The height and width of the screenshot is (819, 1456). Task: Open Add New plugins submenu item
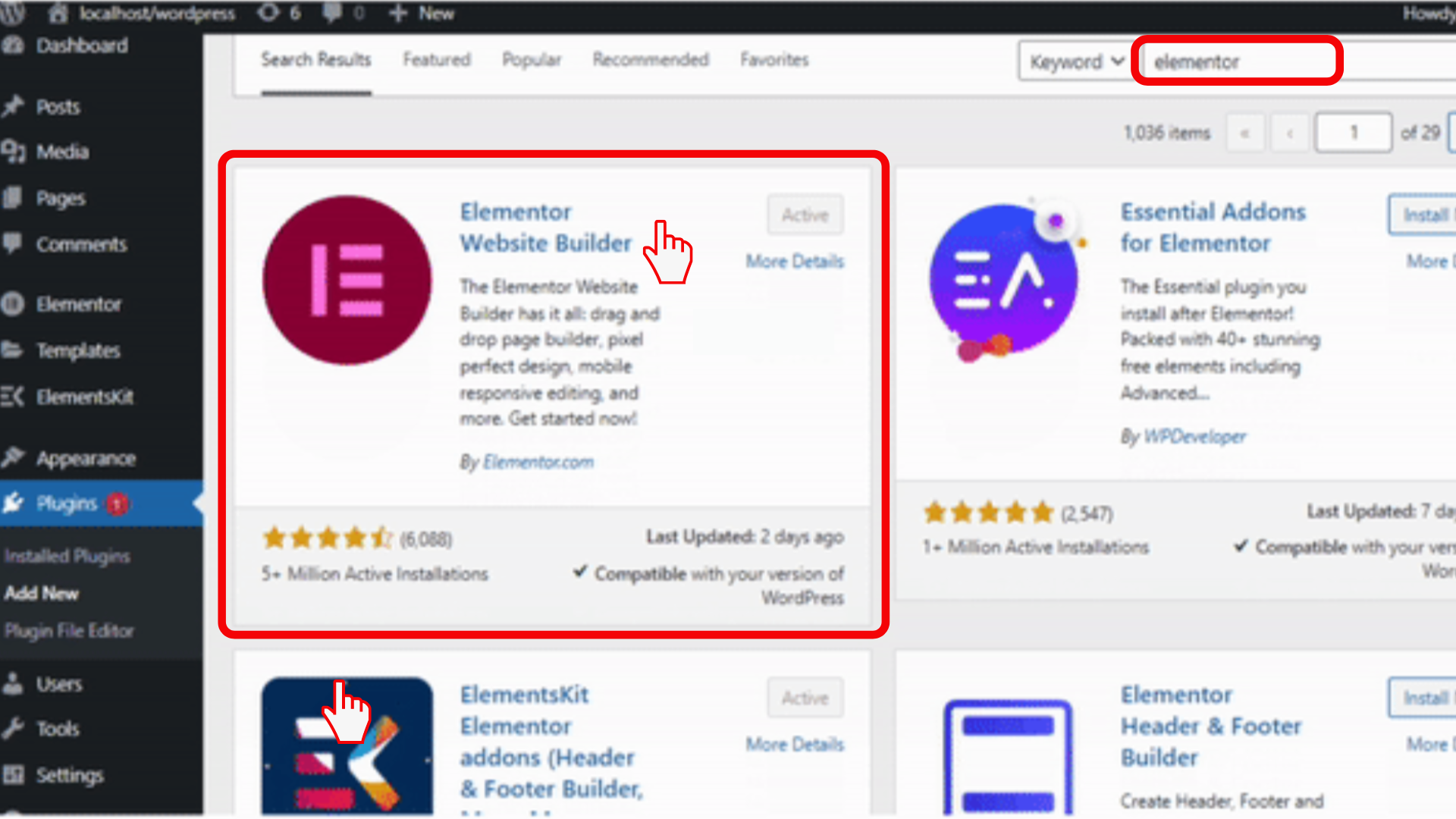click(x=42, y=593)
